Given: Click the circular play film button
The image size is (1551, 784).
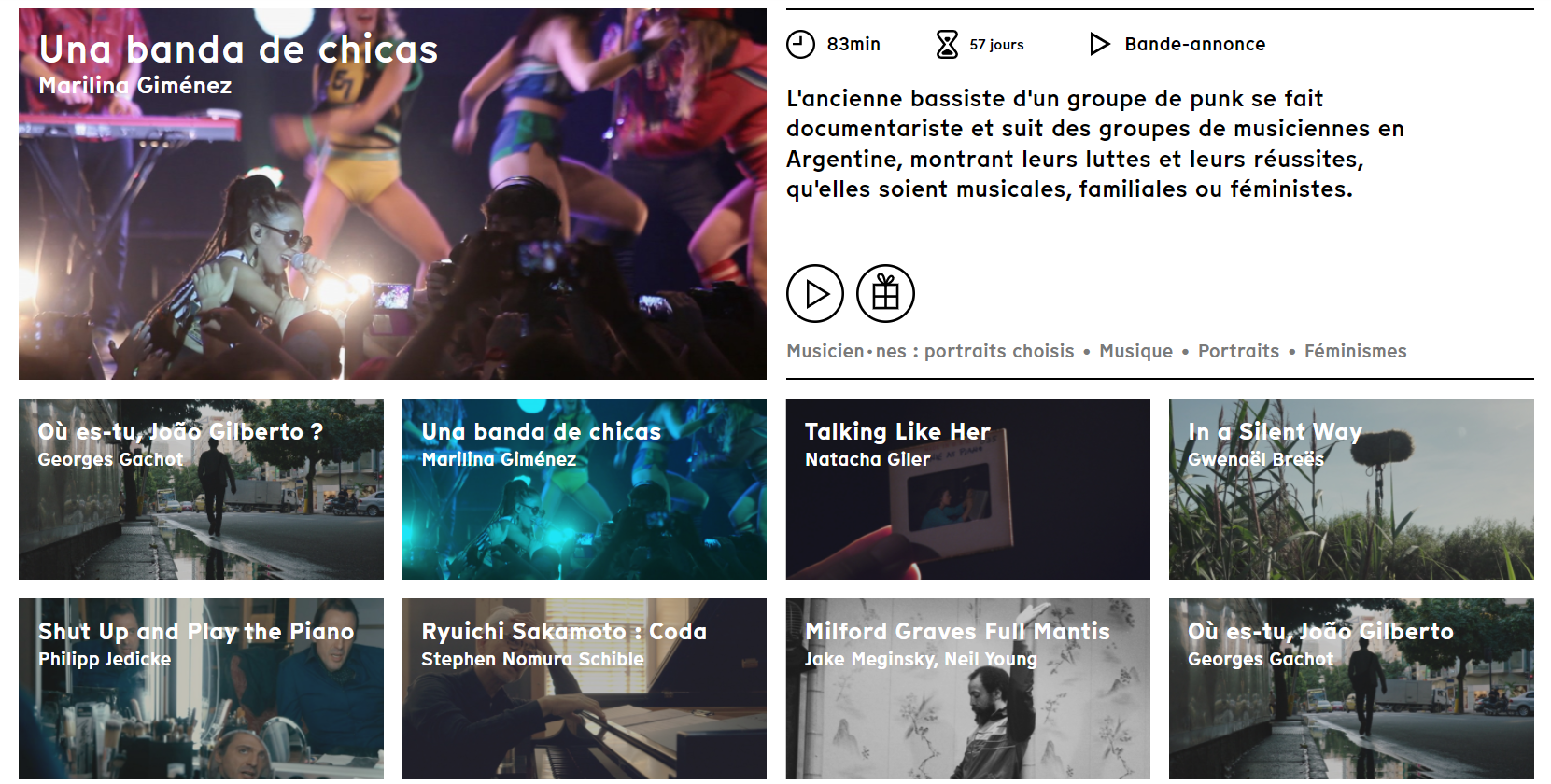Looking at the screenshot, I should point(814,293).
